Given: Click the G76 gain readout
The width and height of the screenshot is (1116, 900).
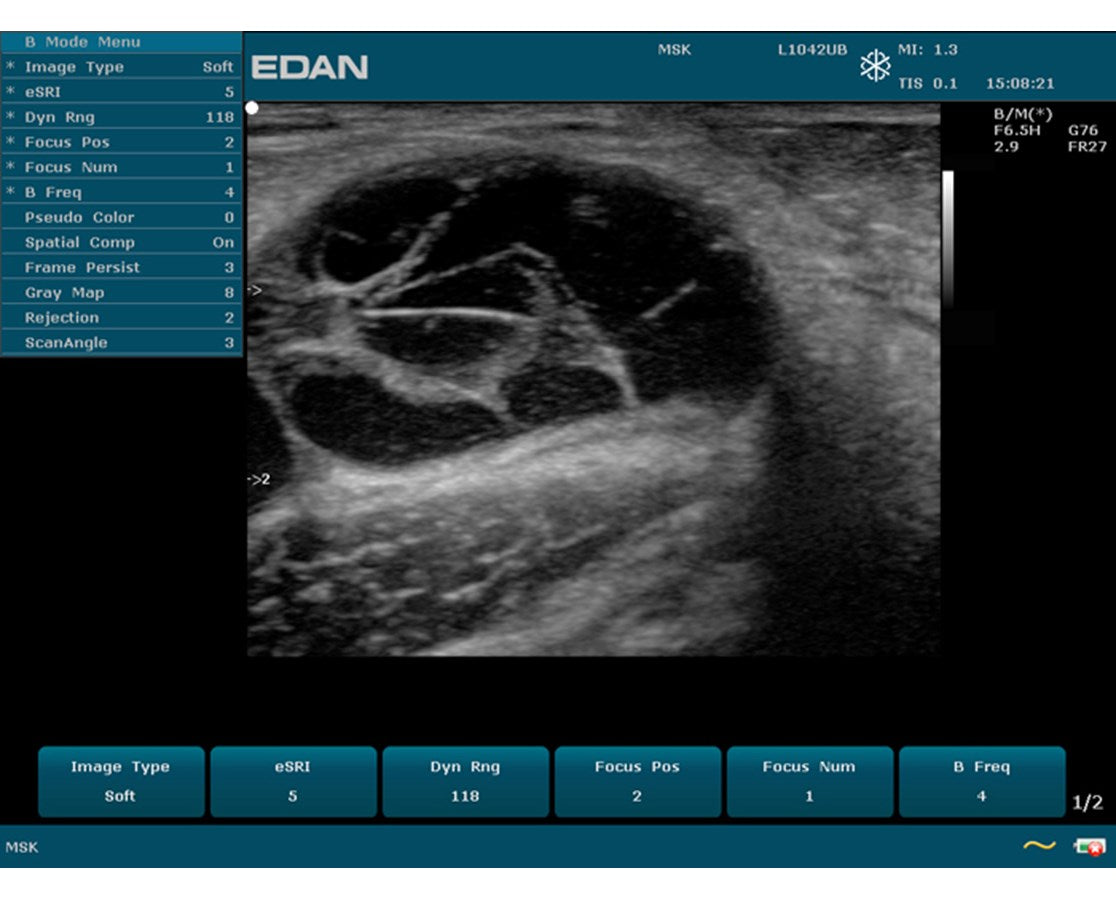Looking at the screenshot, I should [1083, 130].
